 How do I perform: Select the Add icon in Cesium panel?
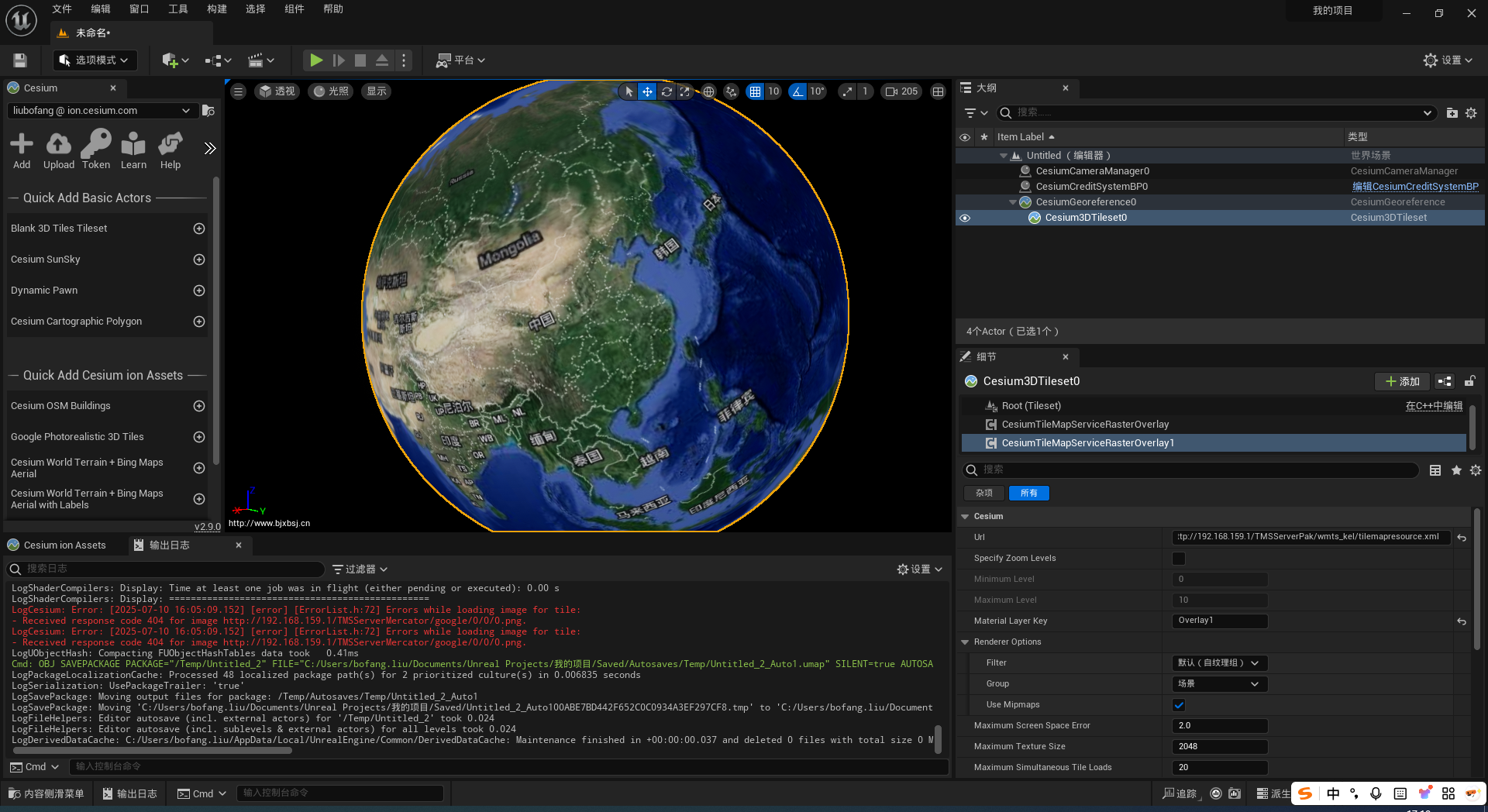tap(22, 147)
